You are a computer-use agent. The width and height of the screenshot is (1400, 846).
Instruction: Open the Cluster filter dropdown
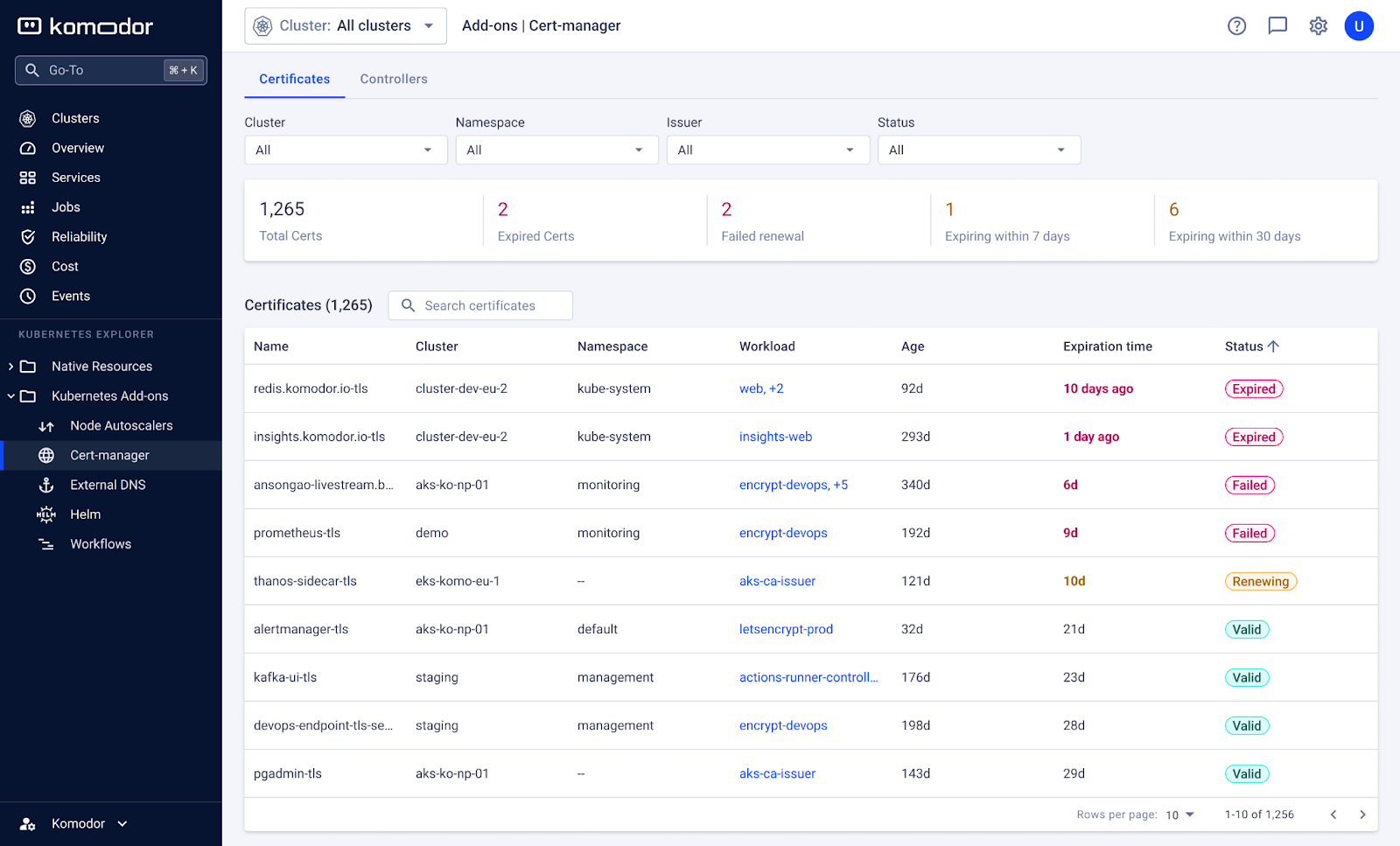point(346,150)
